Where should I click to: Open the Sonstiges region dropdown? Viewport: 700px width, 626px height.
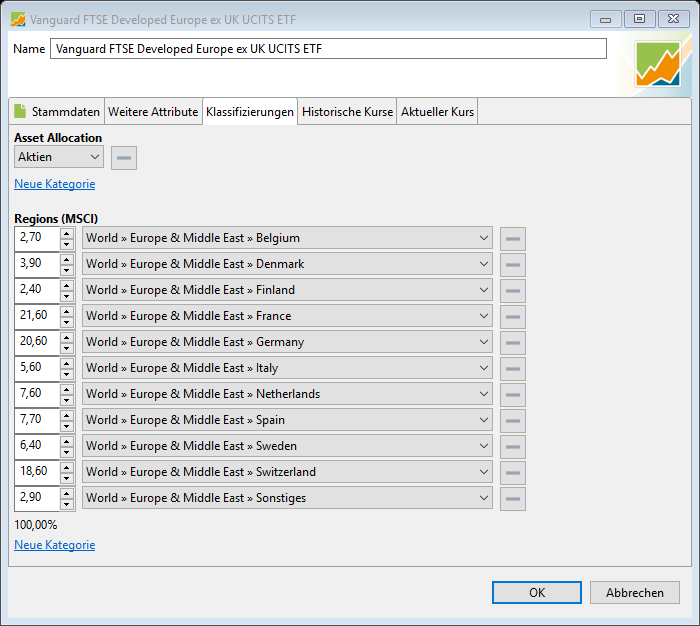coord(287,497)
